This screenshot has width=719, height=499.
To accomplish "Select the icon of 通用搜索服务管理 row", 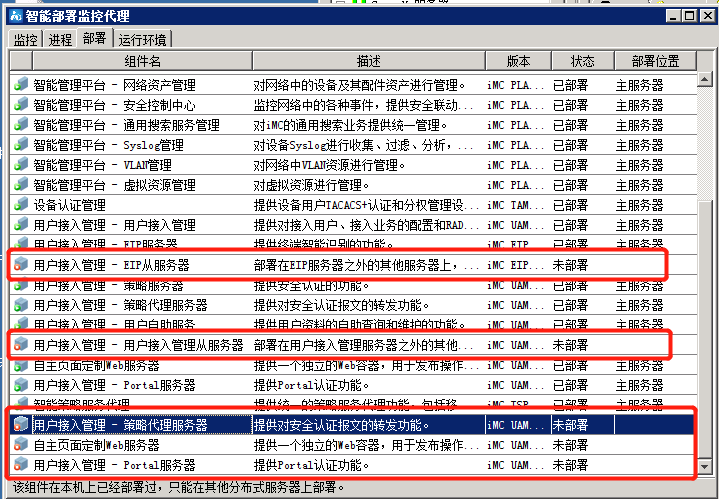I will [x=21, y=125].
